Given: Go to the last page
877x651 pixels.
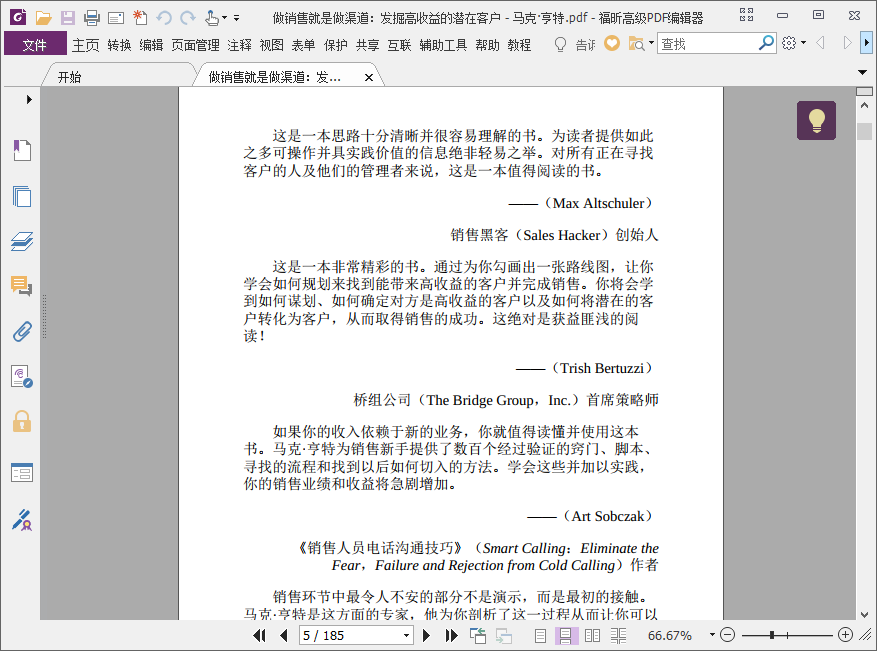Looking at the screenshot, I should tap(451, 635).
